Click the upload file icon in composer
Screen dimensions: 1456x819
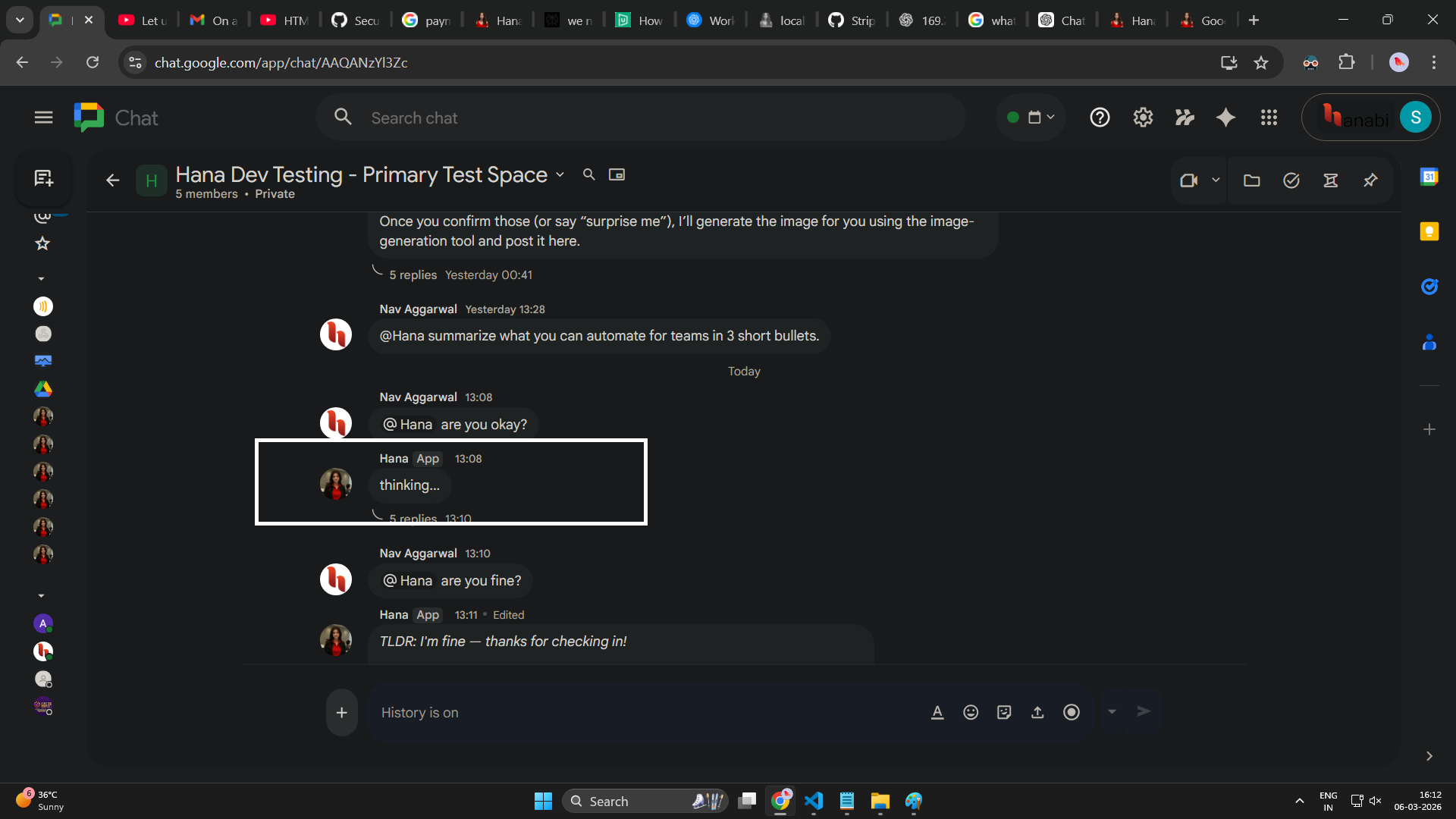1037,712
